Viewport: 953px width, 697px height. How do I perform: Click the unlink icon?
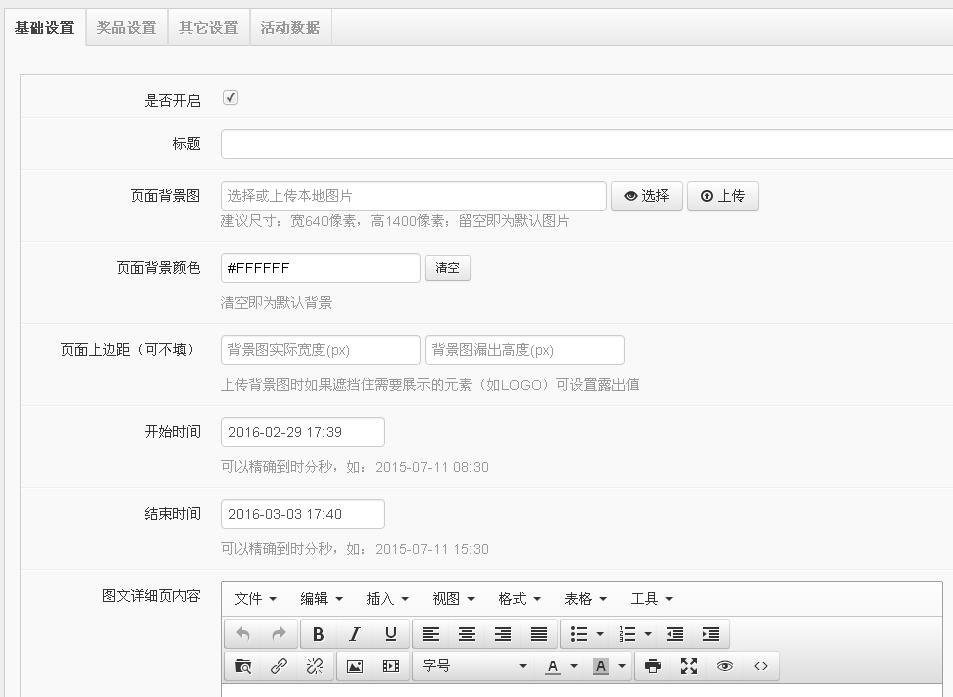tap(315, 665)
